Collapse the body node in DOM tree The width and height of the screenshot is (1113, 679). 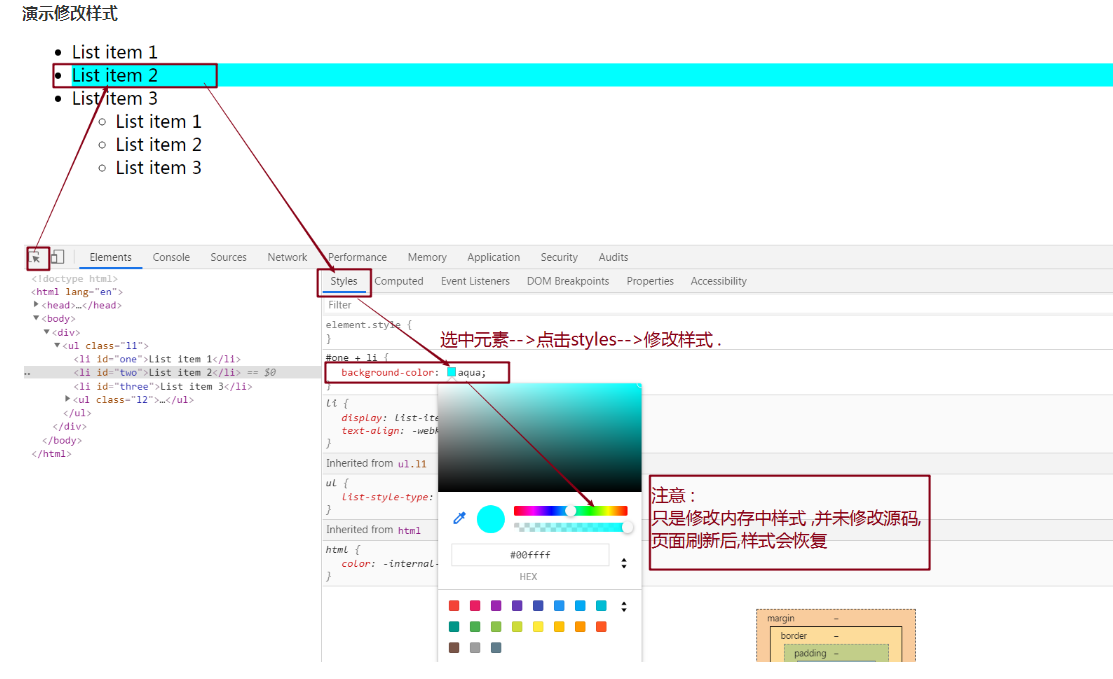click(36, 318)
